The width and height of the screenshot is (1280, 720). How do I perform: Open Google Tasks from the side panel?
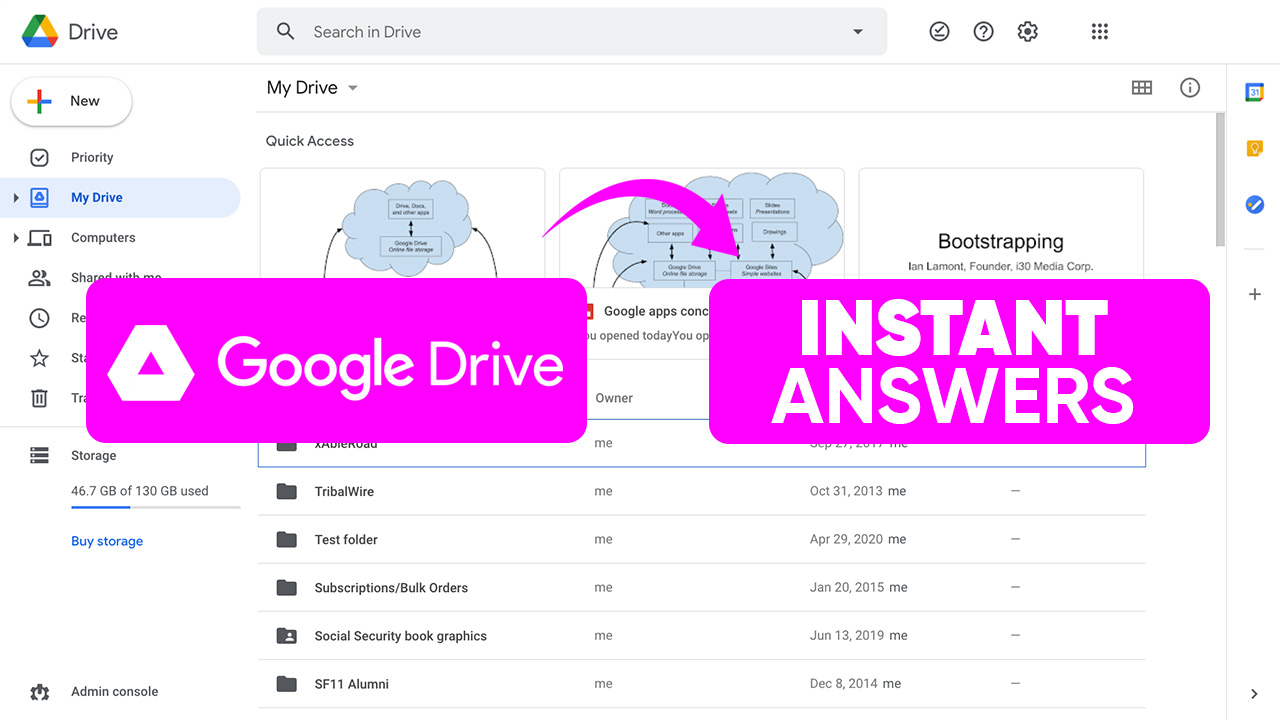point(1255,204)
